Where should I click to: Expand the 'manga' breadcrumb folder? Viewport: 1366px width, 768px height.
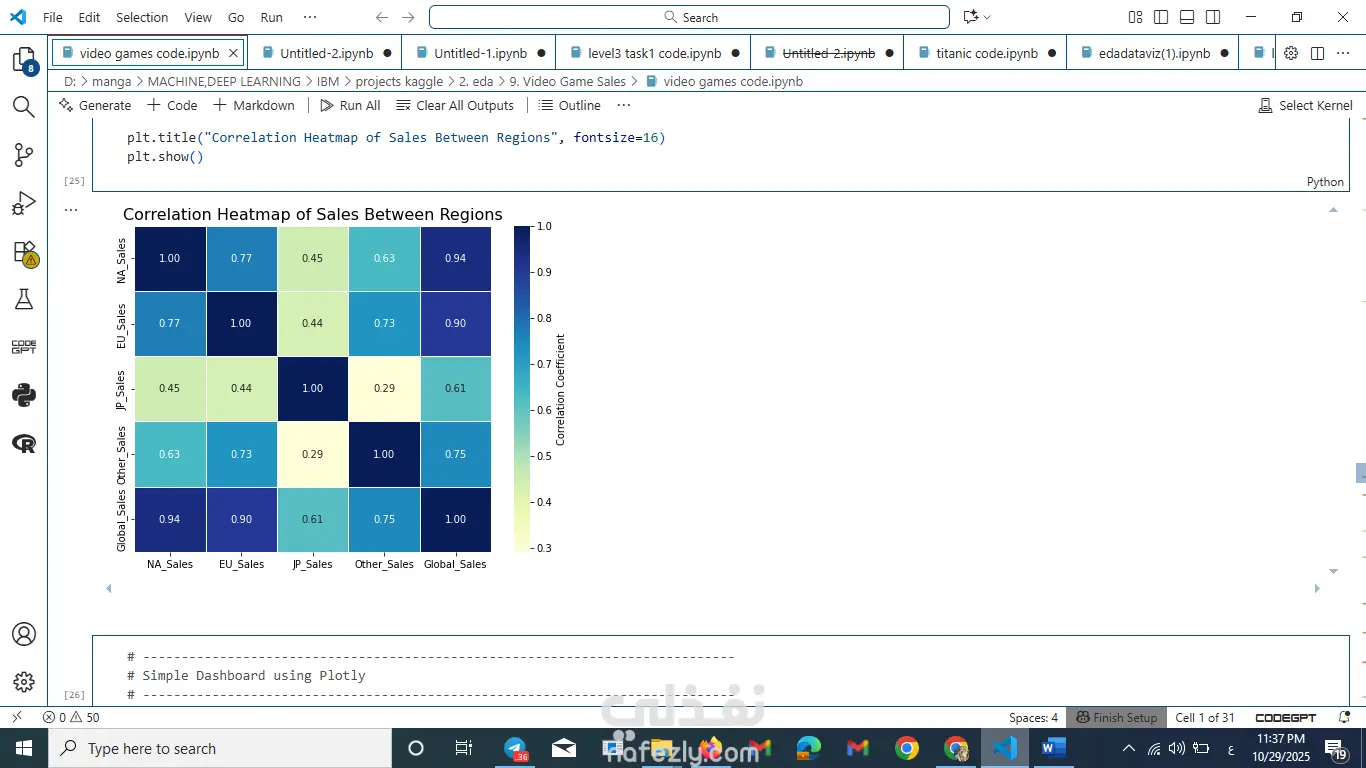[x=111, y=81]
